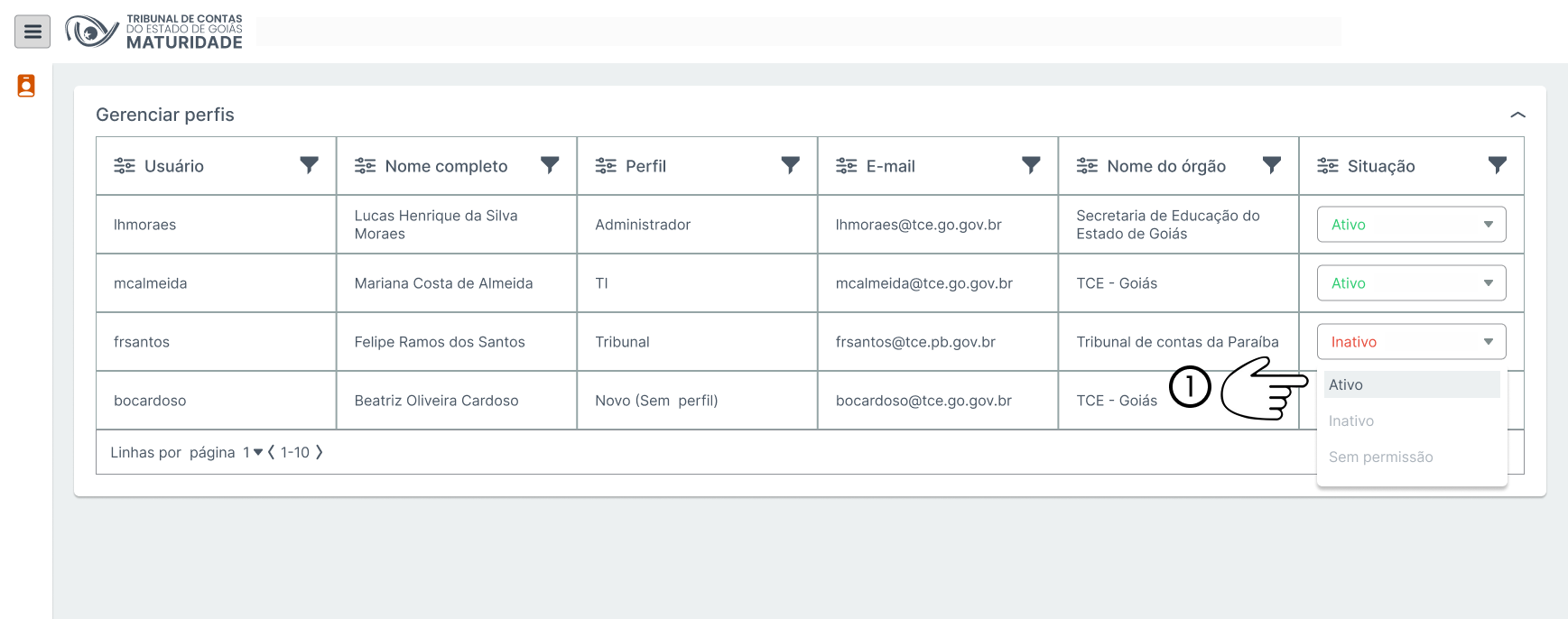The width and height of the screenshot is (1568, 619).
Task: Go to the previous page of results
Action: (271, 452)
